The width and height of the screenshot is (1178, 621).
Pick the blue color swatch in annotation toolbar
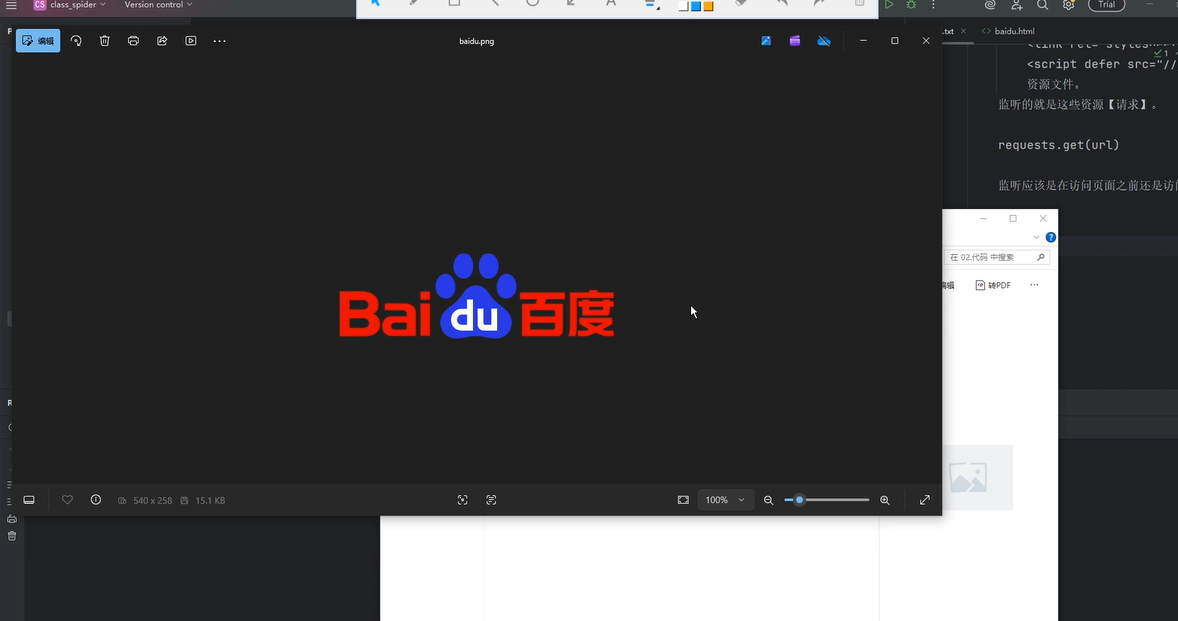[x=696, y=6]
